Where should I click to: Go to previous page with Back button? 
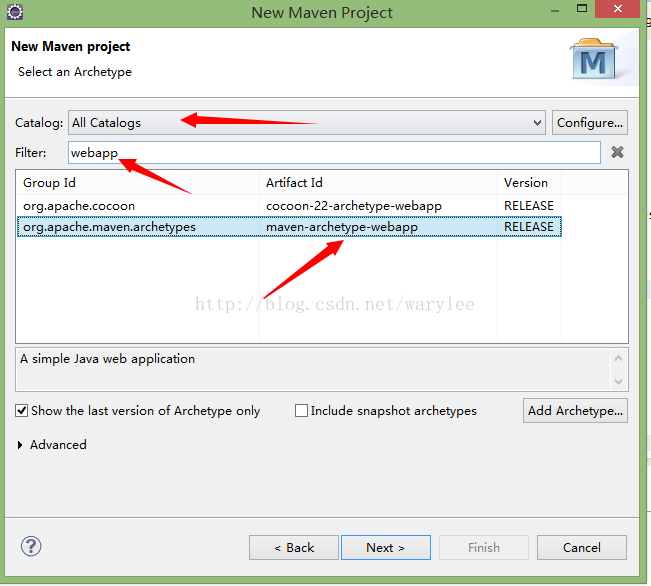tap(294, 548)
